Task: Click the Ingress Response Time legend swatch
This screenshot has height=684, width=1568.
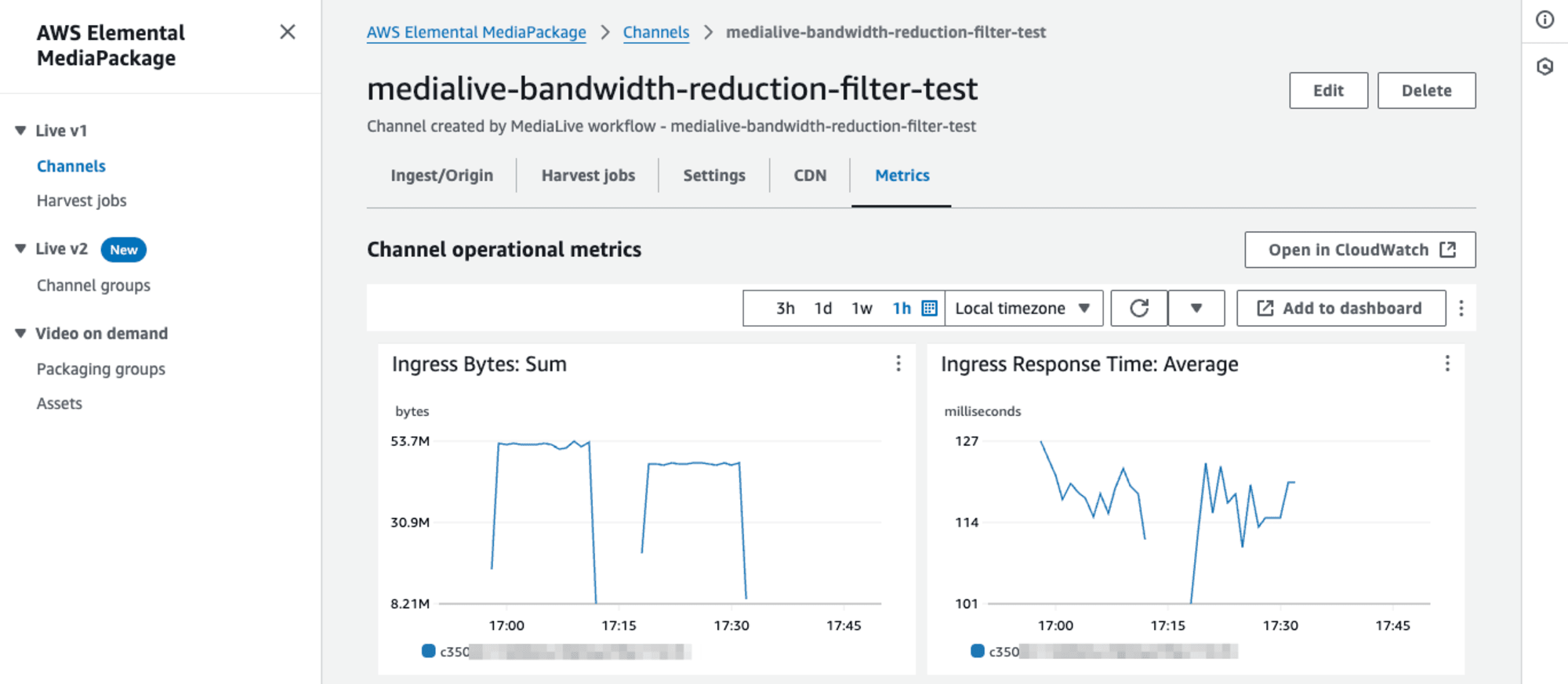Action: tap(977, 650)
